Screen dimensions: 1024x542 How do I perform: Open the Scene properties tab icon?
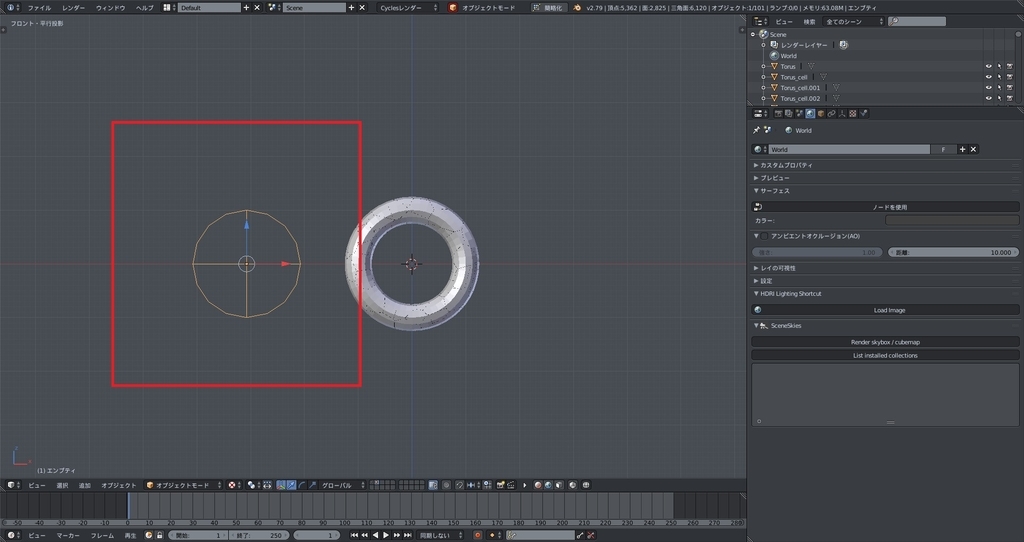pyautogui.click(x=799, y=114)
